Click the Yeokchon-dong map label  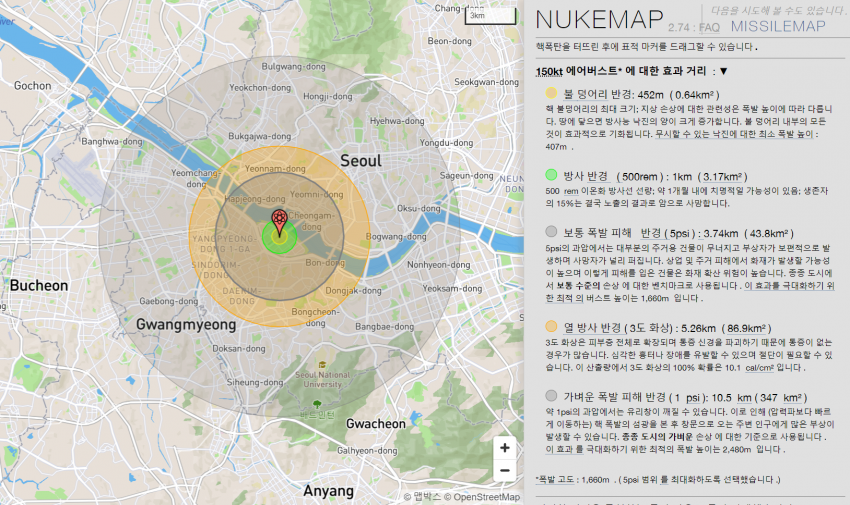260,88
